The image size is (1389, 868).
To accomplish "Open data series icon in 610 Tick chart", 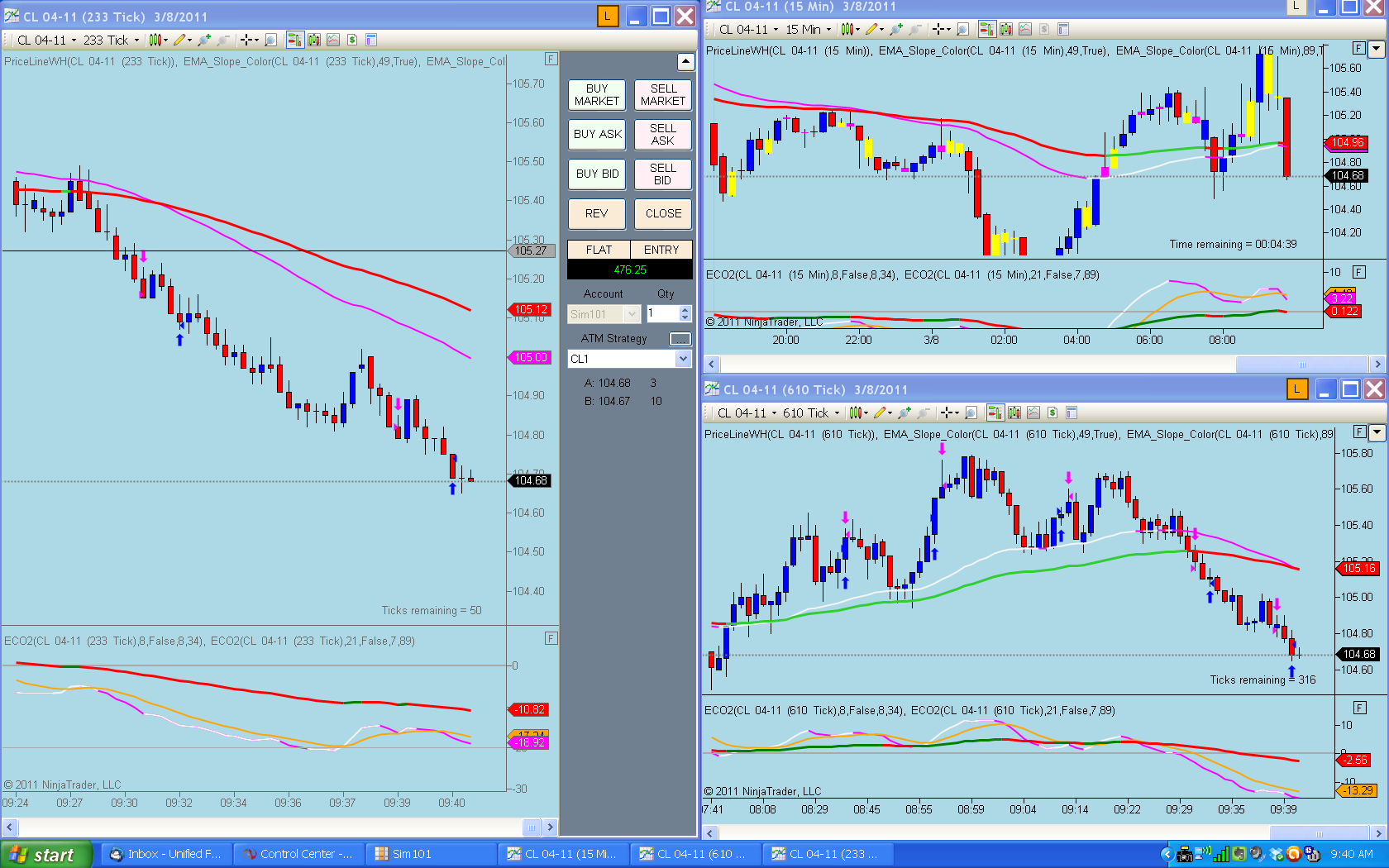I will pos(1014,413).
